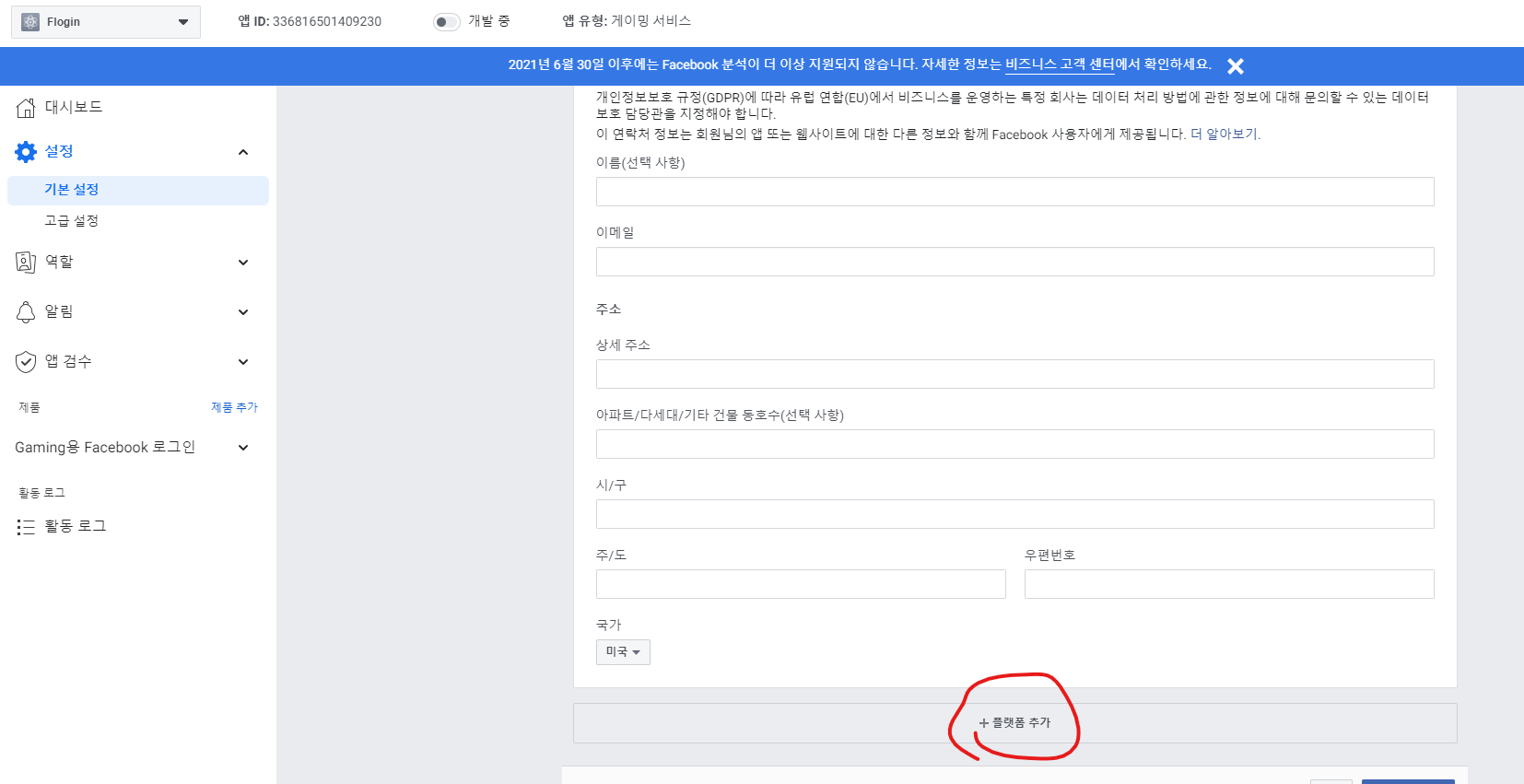The image size is (1524, 784).
Task: Expand the 역할 section chevron
Action: (243, 263)
